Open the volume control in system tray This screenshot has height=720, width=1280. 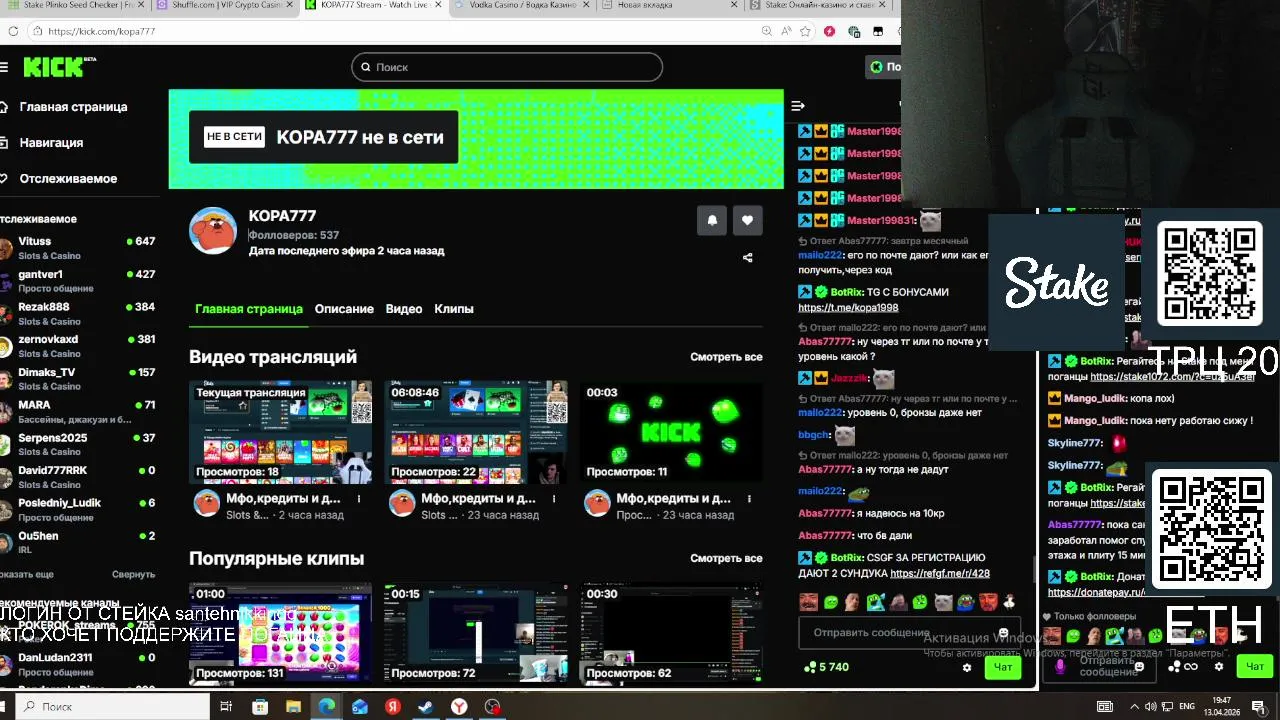pos(1150,706)
